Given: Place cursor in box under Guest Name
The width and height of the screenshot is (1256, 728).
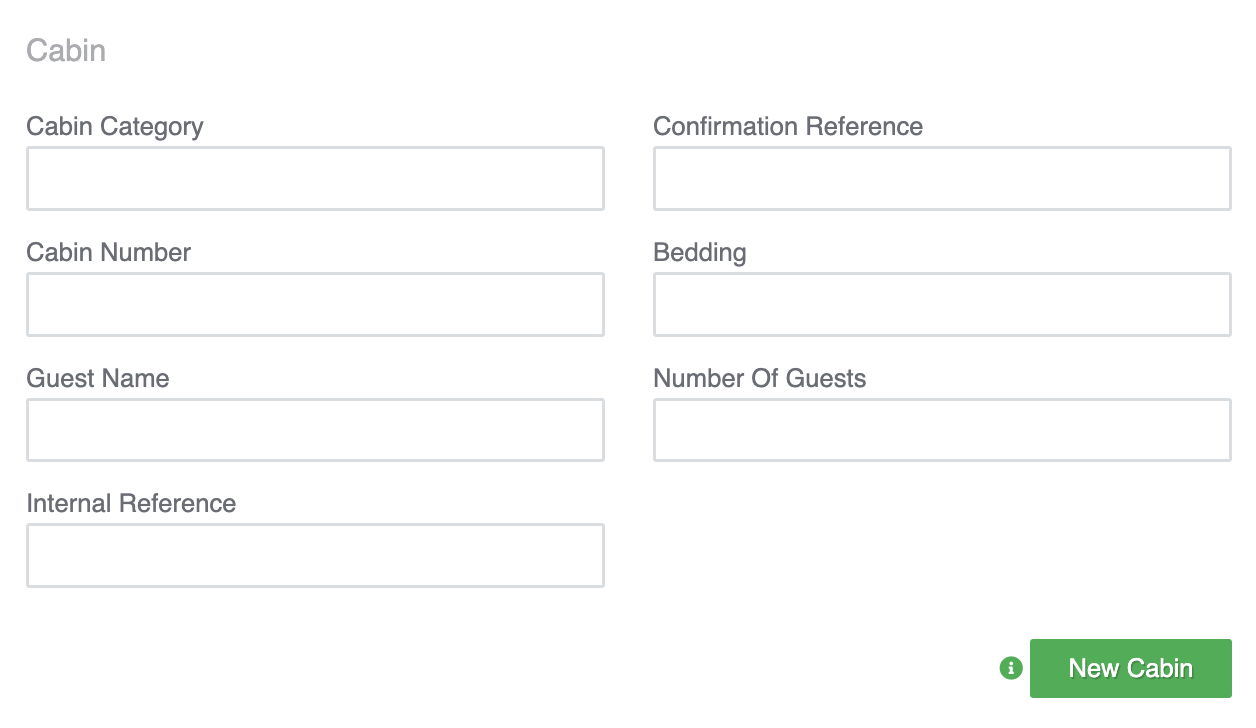Looking at the screenshot, I should tap(315, 430).
